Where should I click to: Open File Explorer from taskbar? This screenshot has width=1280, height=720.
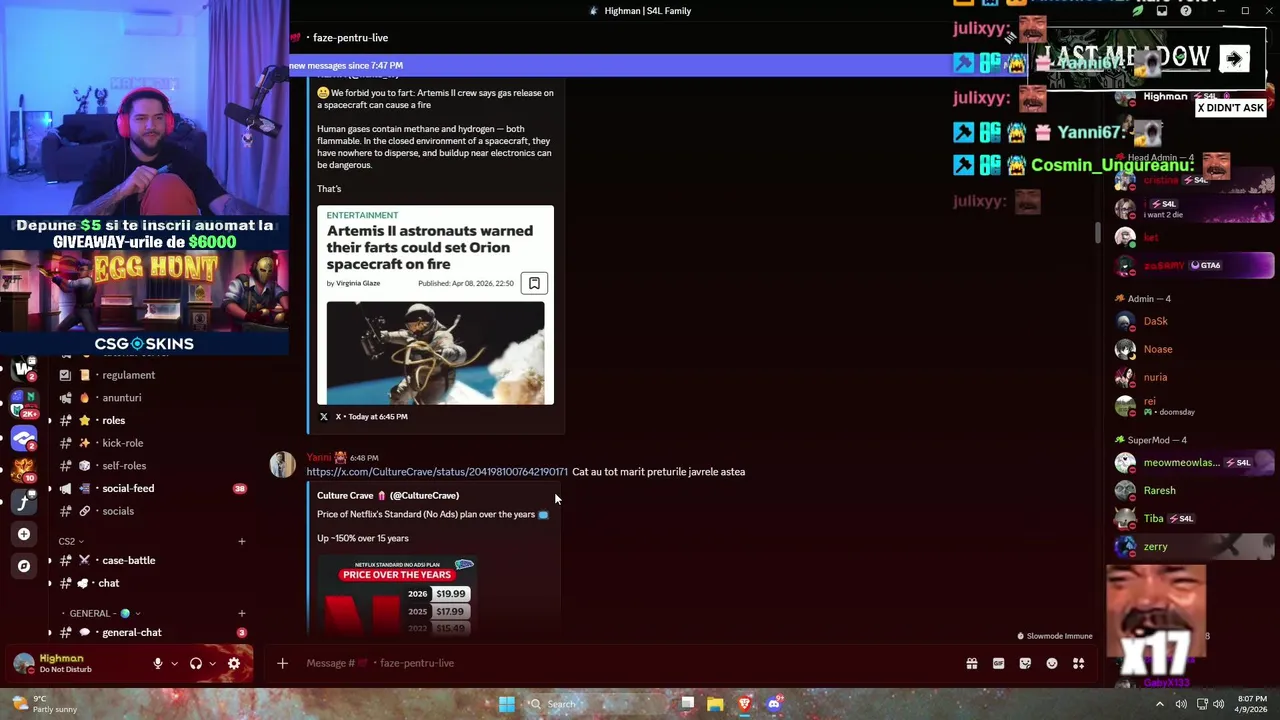coord(715,704)
